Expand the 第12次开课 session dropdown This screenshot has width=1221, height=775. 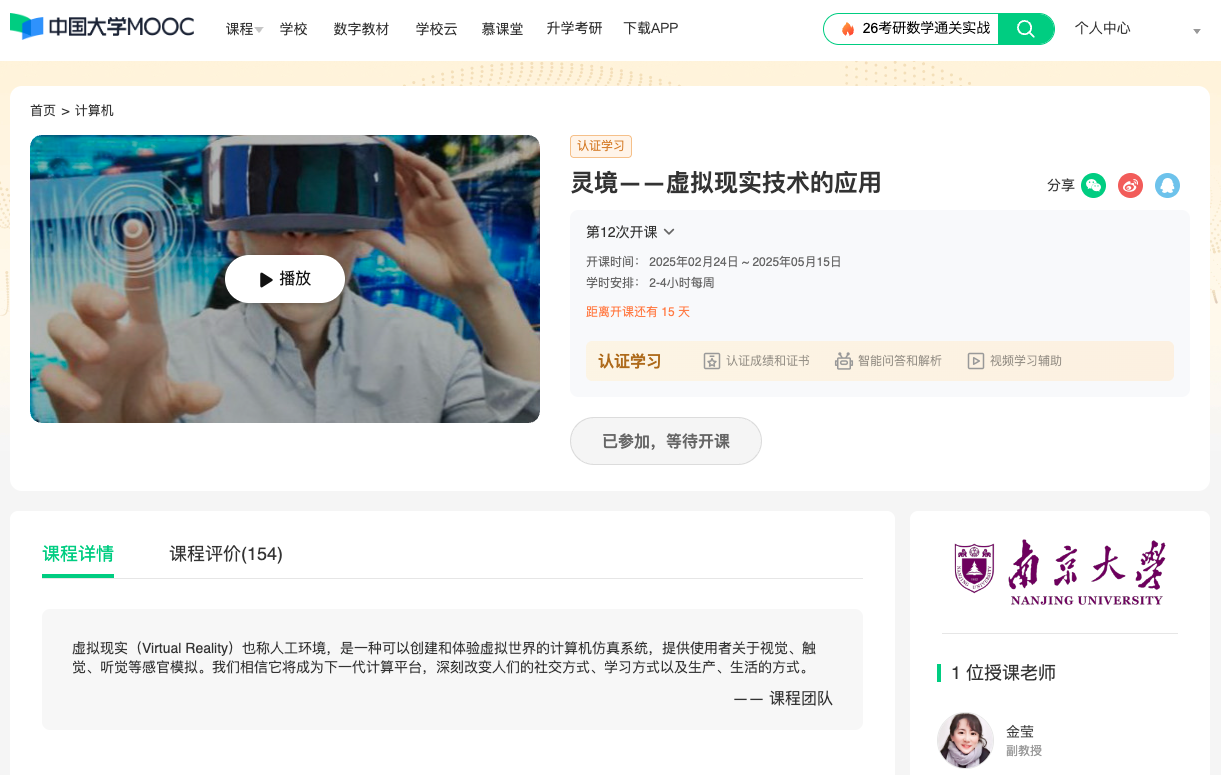click(669, 232)
